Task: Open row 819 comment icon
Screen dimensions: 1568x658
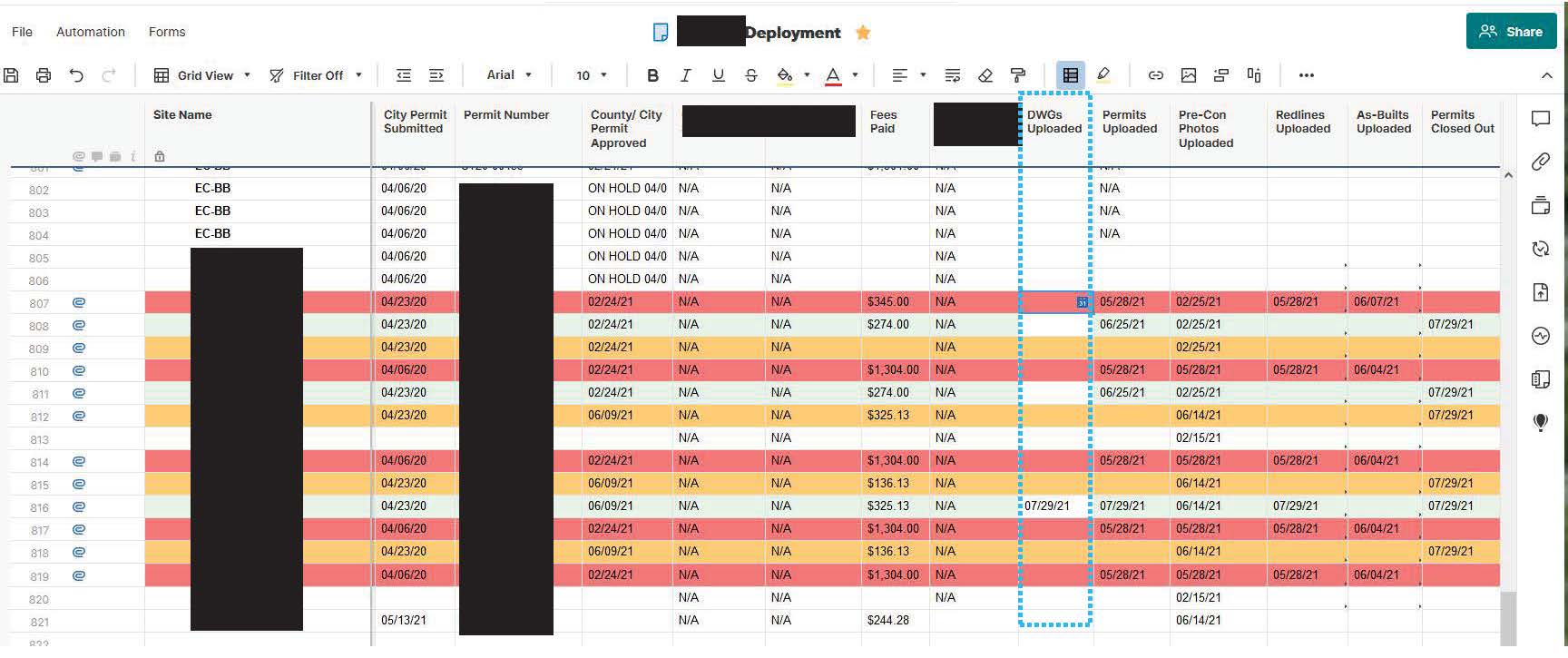Action: (79, 575)
